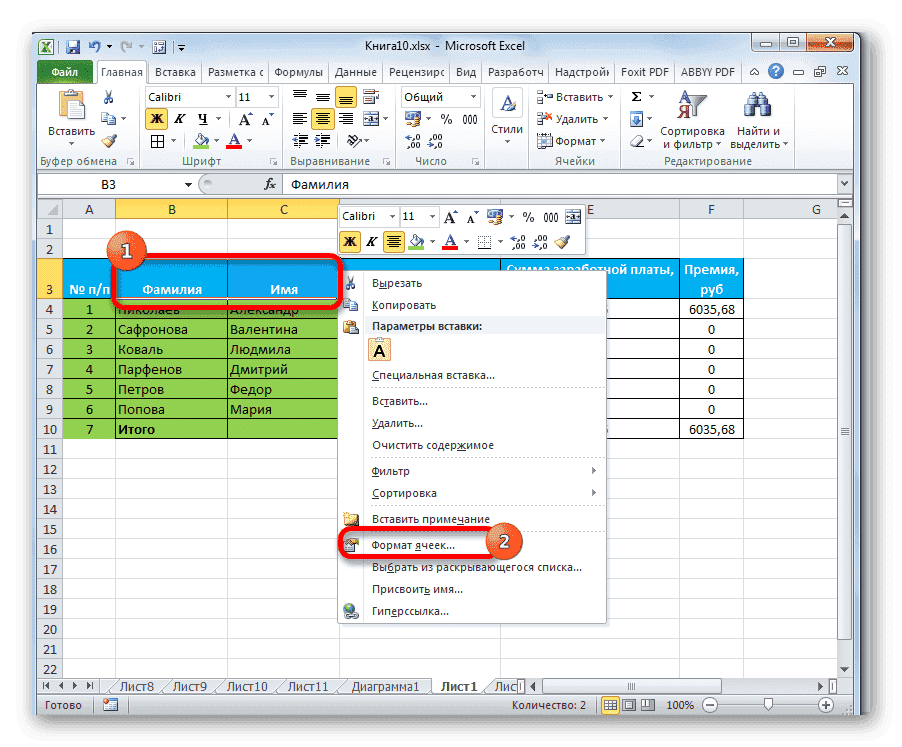902x747 pixels.
Task: Click the Save icon on Quick Access Toolbar
Action: point(75,46)
